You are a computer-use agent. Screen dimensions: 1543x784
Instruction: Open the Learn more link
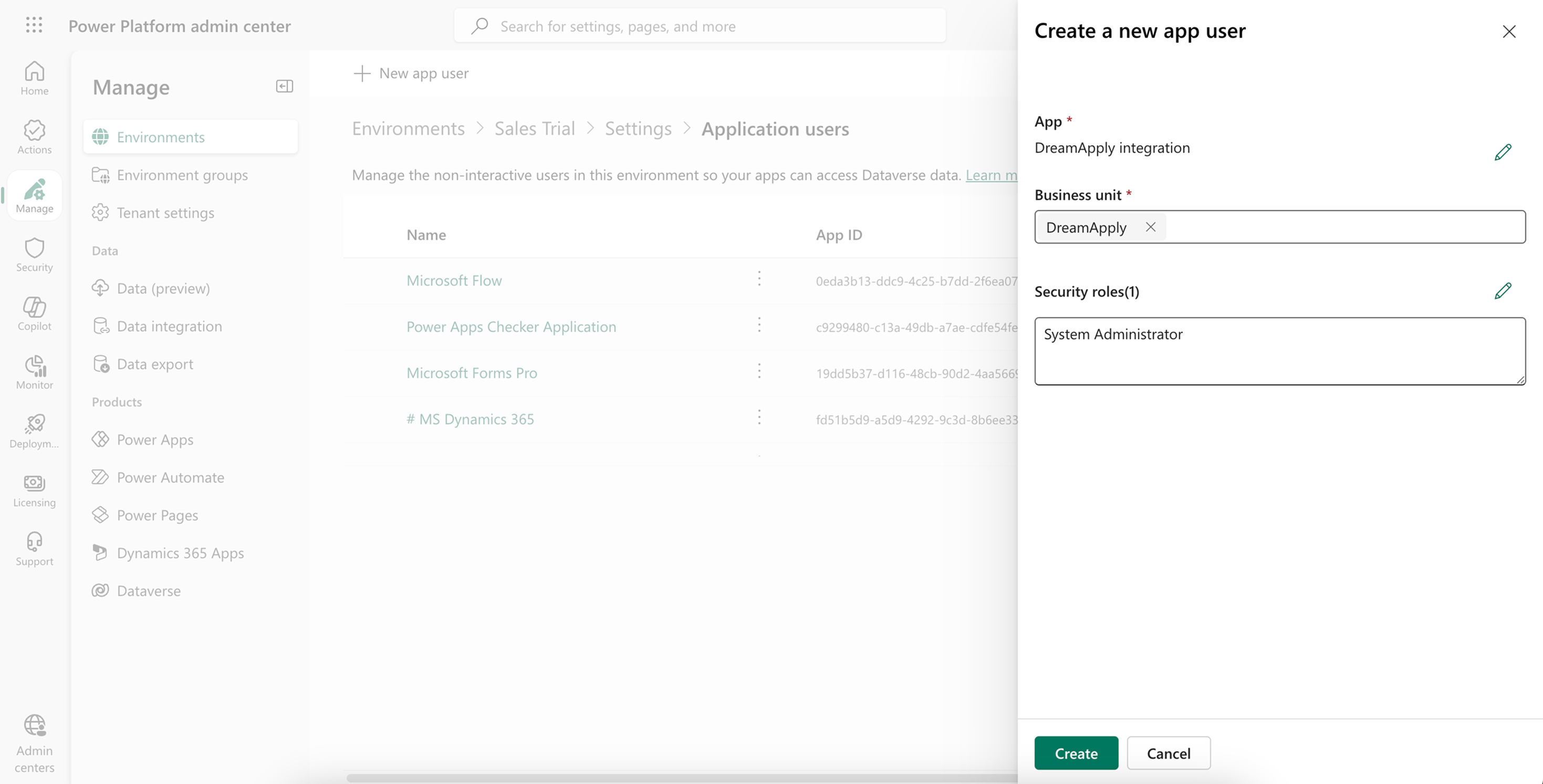[x=992, y=175]
